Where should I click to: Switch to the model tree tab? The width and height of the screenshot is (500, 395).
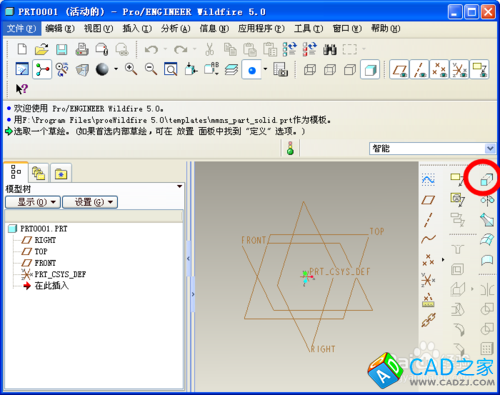pyautogui.click(x=16, y=172)
